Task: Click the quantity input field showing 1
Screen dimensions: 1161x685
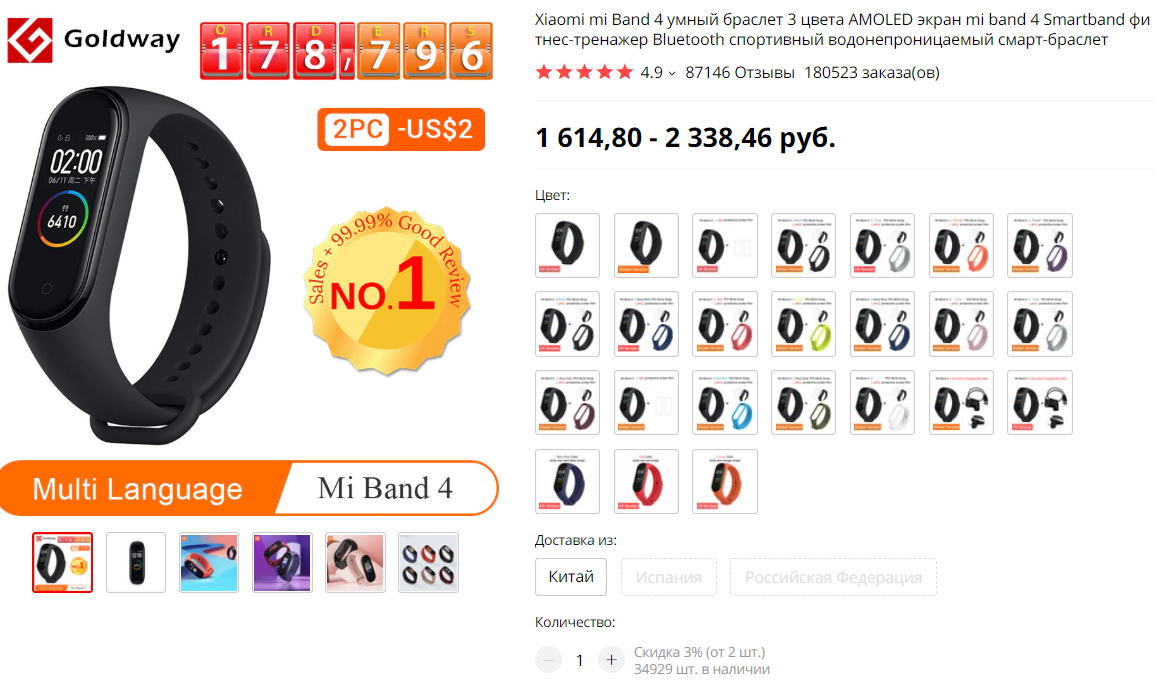Action: [x=580, y=660]
